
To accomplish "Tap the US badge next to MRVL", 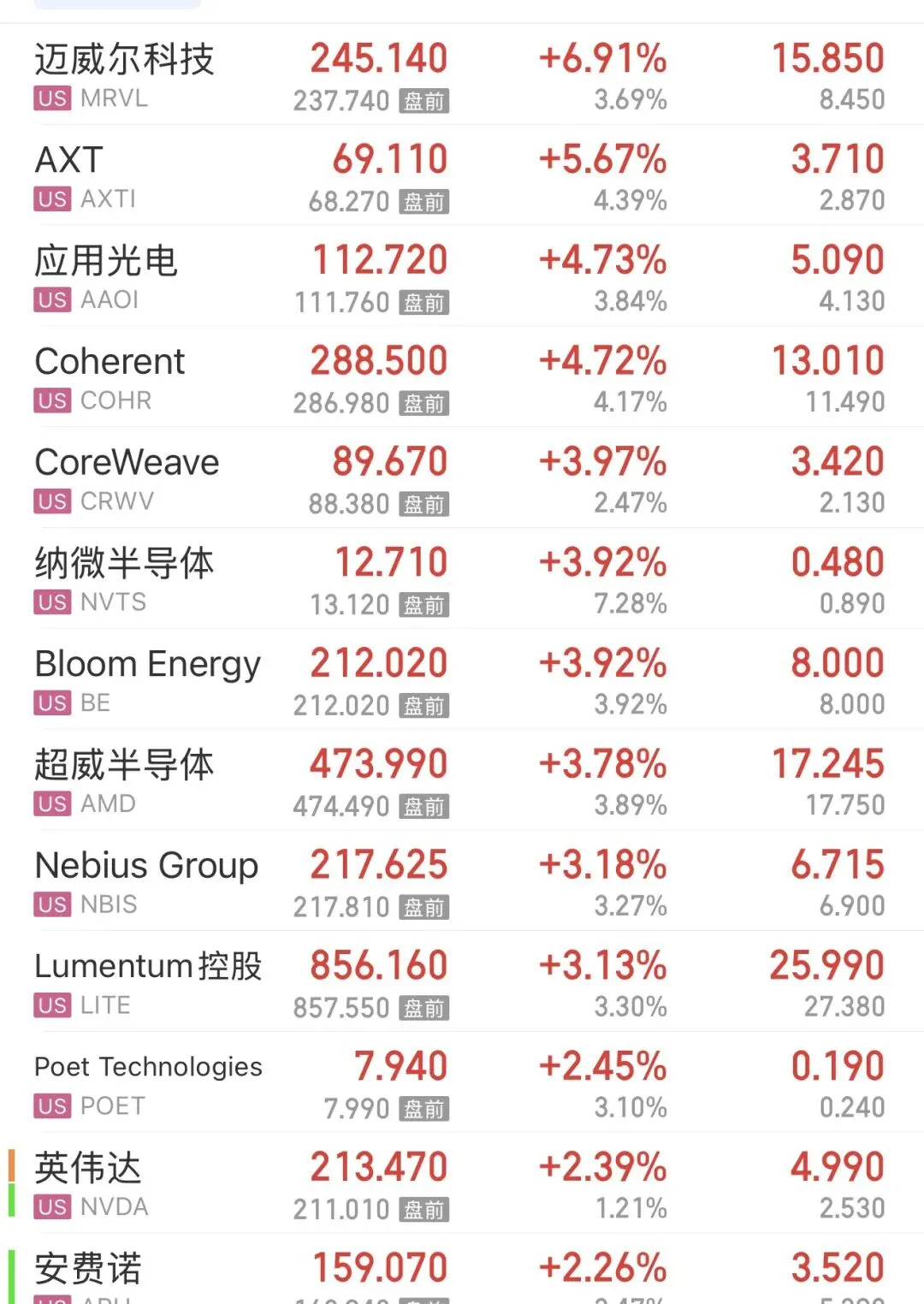I will click(52, 98).
